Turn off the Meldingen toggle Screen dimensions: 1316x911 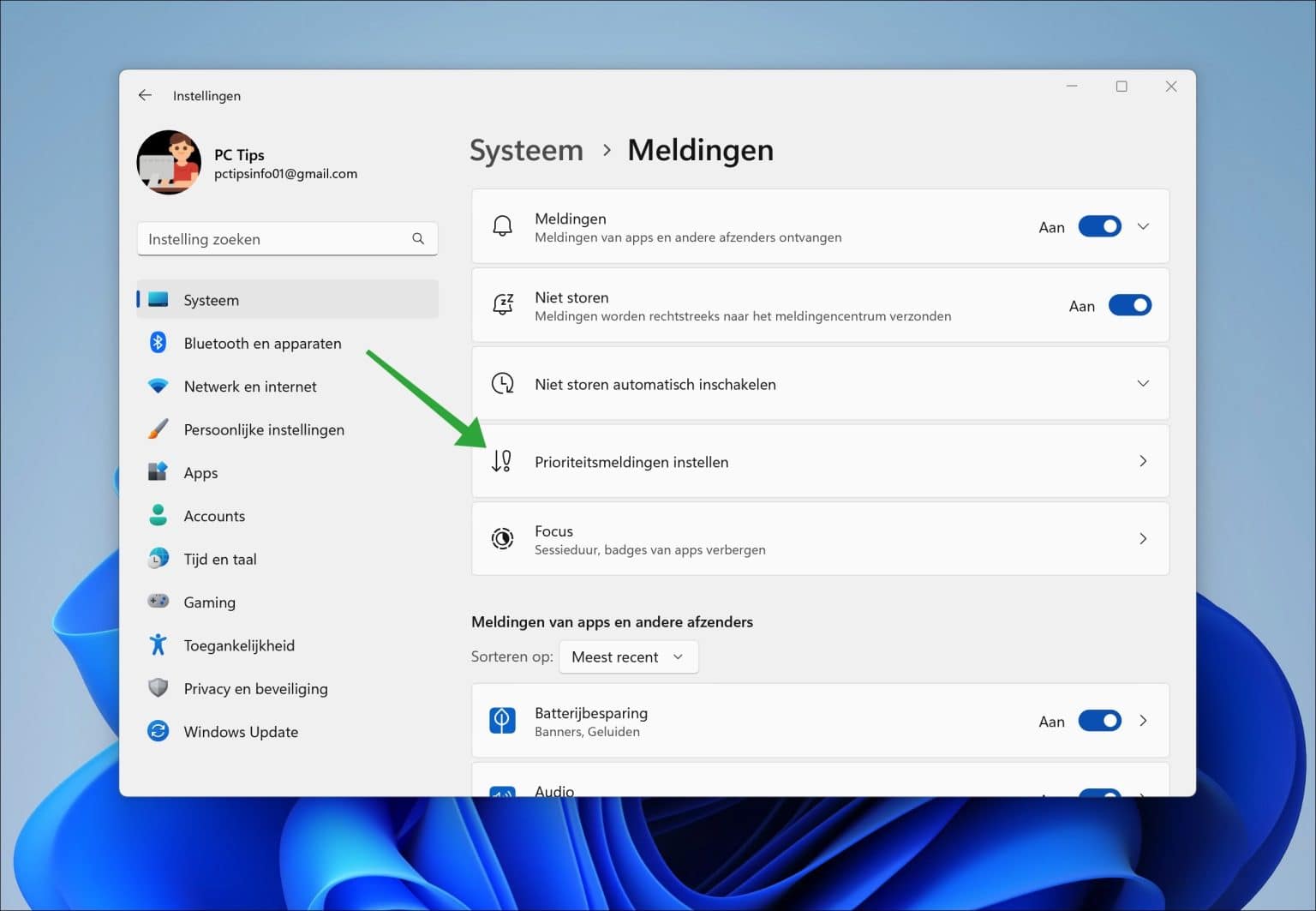click(x=1099, y=226)
